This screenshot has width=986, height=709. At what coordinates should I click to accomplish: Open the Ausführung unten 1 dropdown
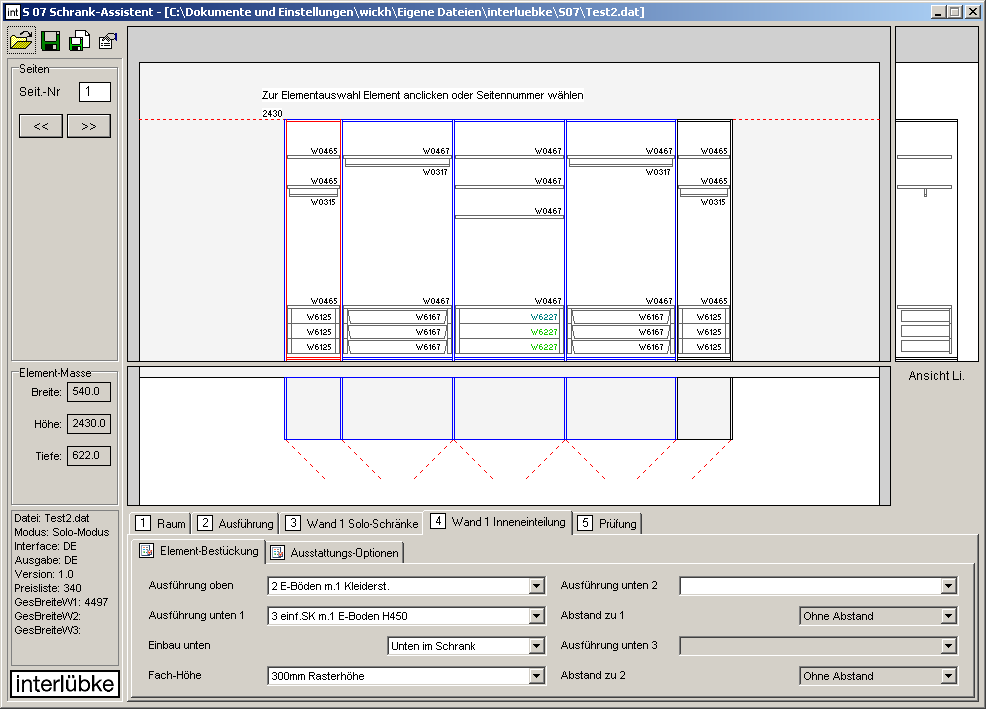click(536, 616)
